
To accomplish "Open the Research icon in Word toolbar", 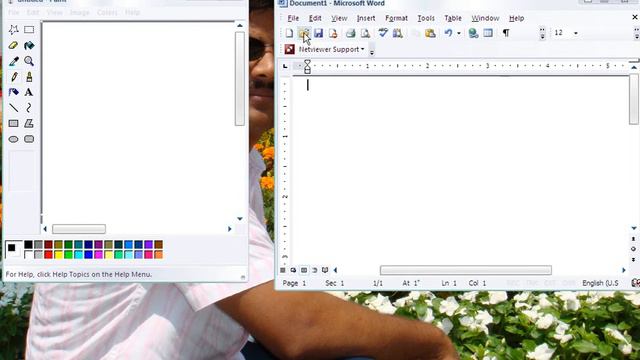I will tap(398, 33).
